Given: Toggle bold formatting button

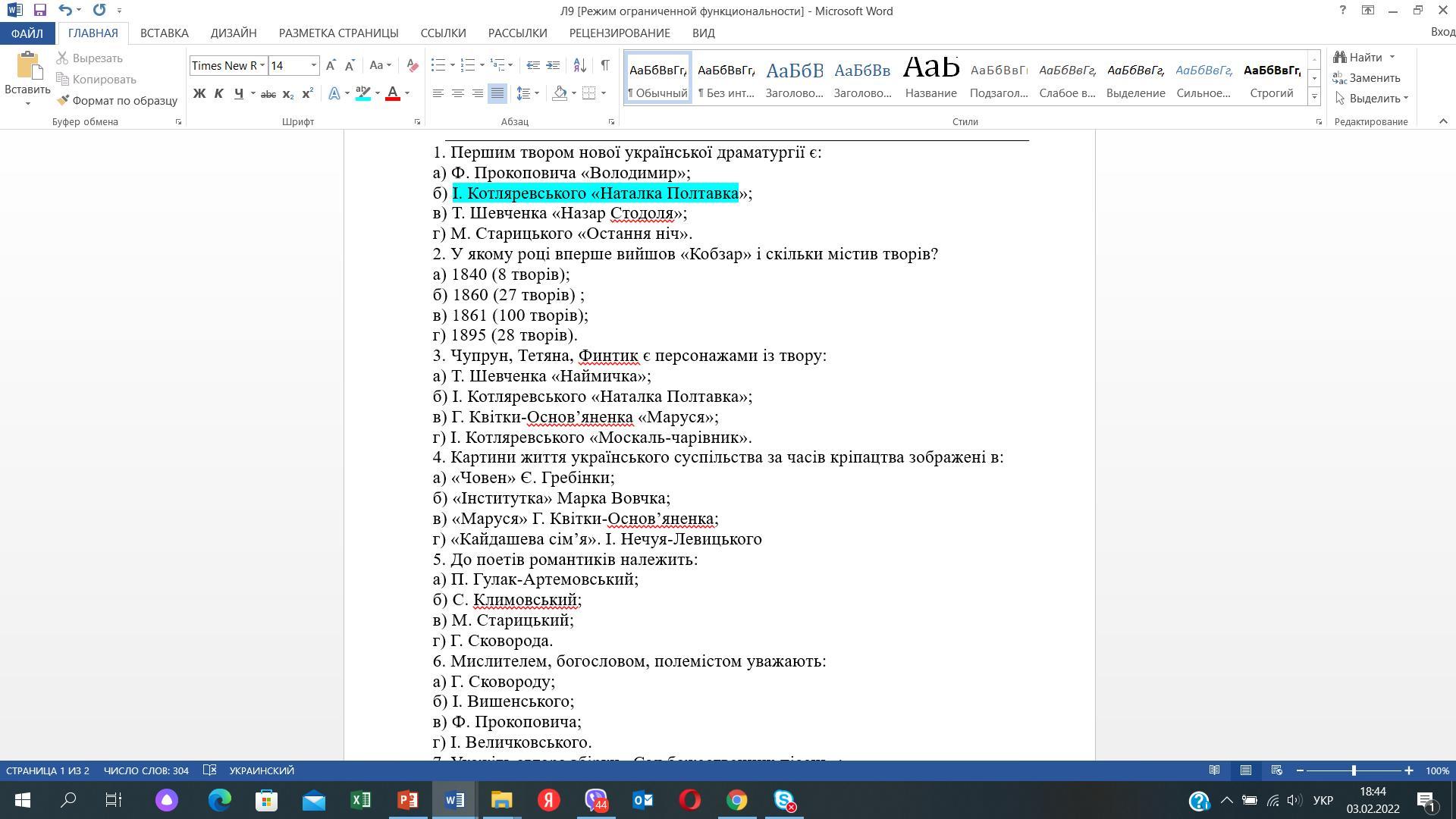Looking at the screenshot, I should pyautogui.click(x=199, y=94).
